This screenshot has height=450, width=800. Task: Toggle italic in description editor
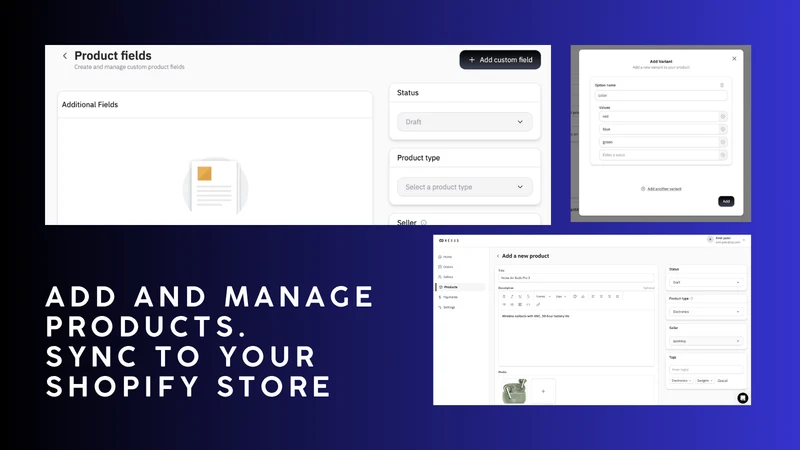pyautogui.click(x=512, y=296)
